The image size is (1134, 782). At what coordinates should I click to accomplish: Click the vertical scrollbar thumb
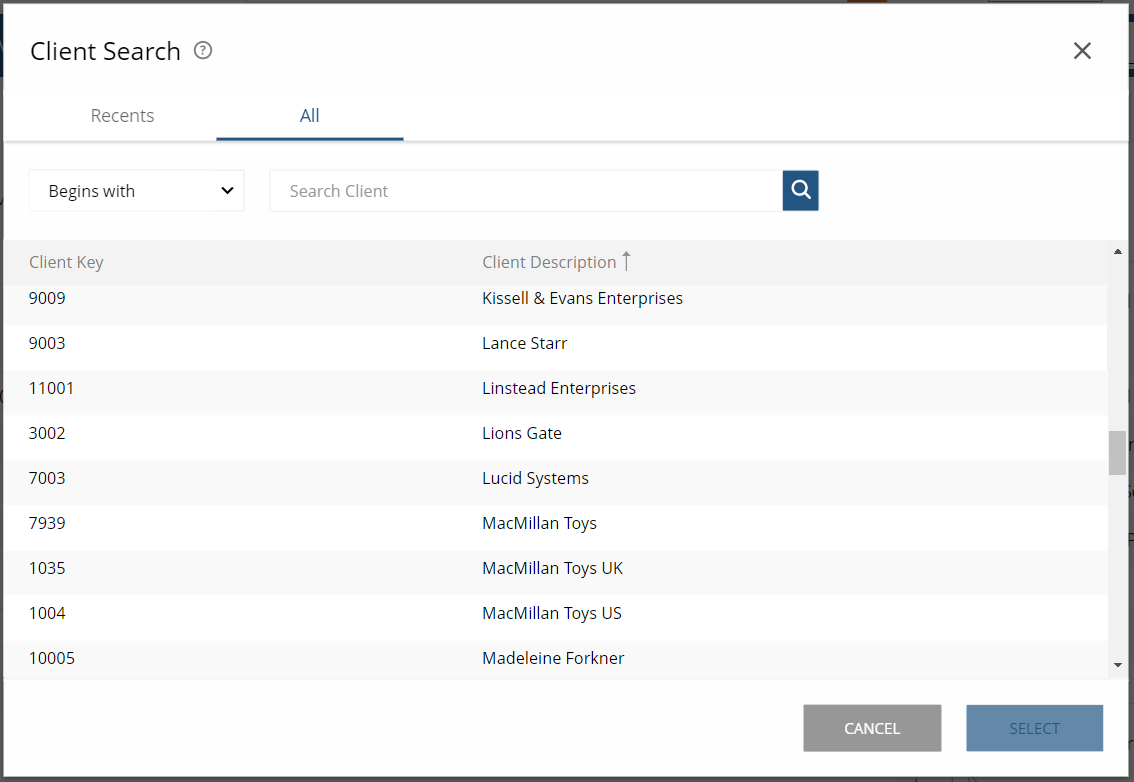(x=1117, y=453)
